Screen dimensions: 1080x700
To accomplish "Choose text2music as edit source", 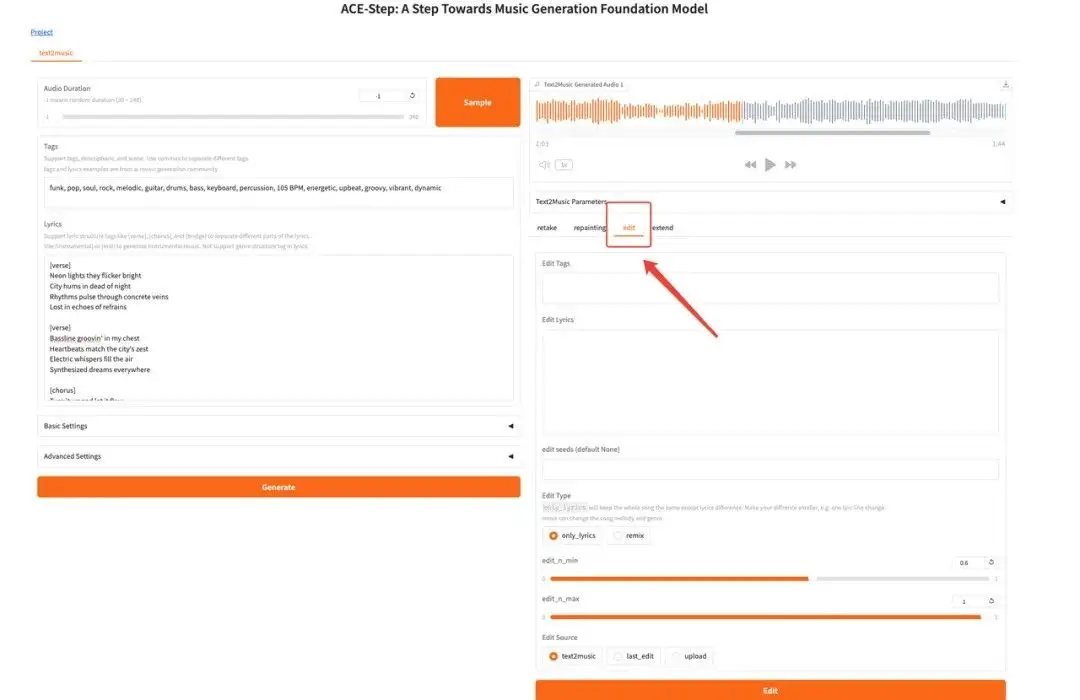I will 572,656.
